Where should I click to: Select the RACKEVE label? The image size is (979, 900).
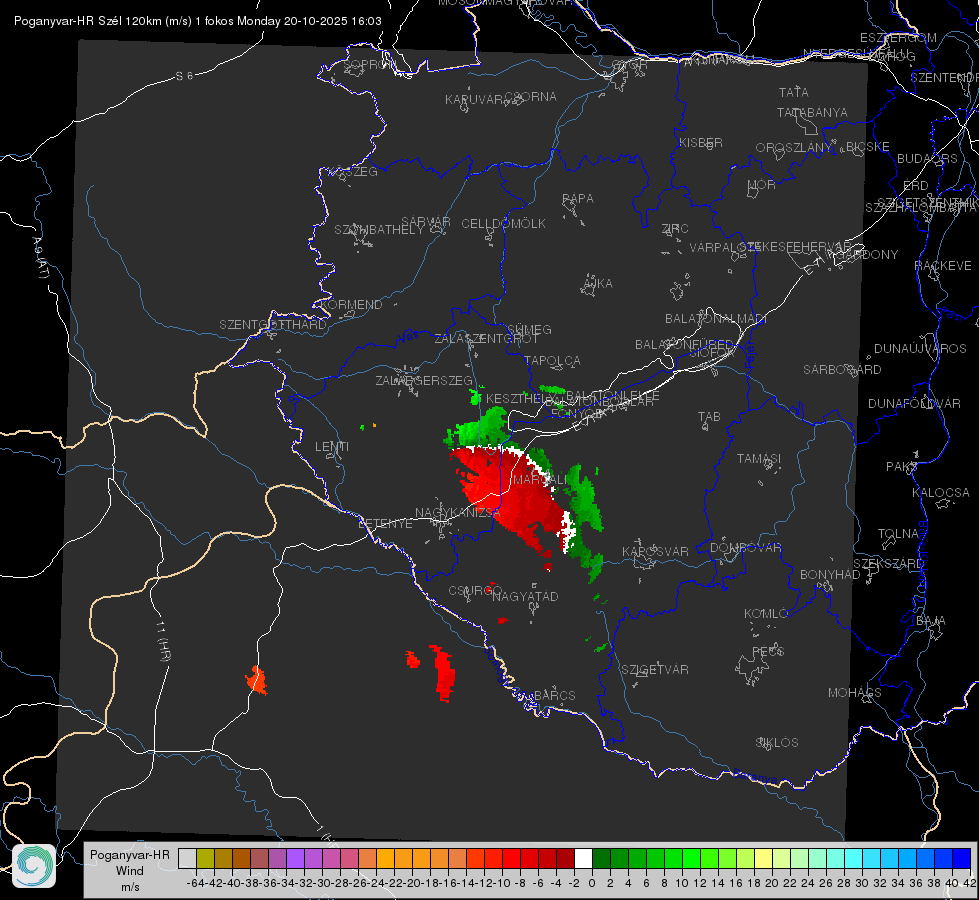pyautogui.click(x=943, y=266)
